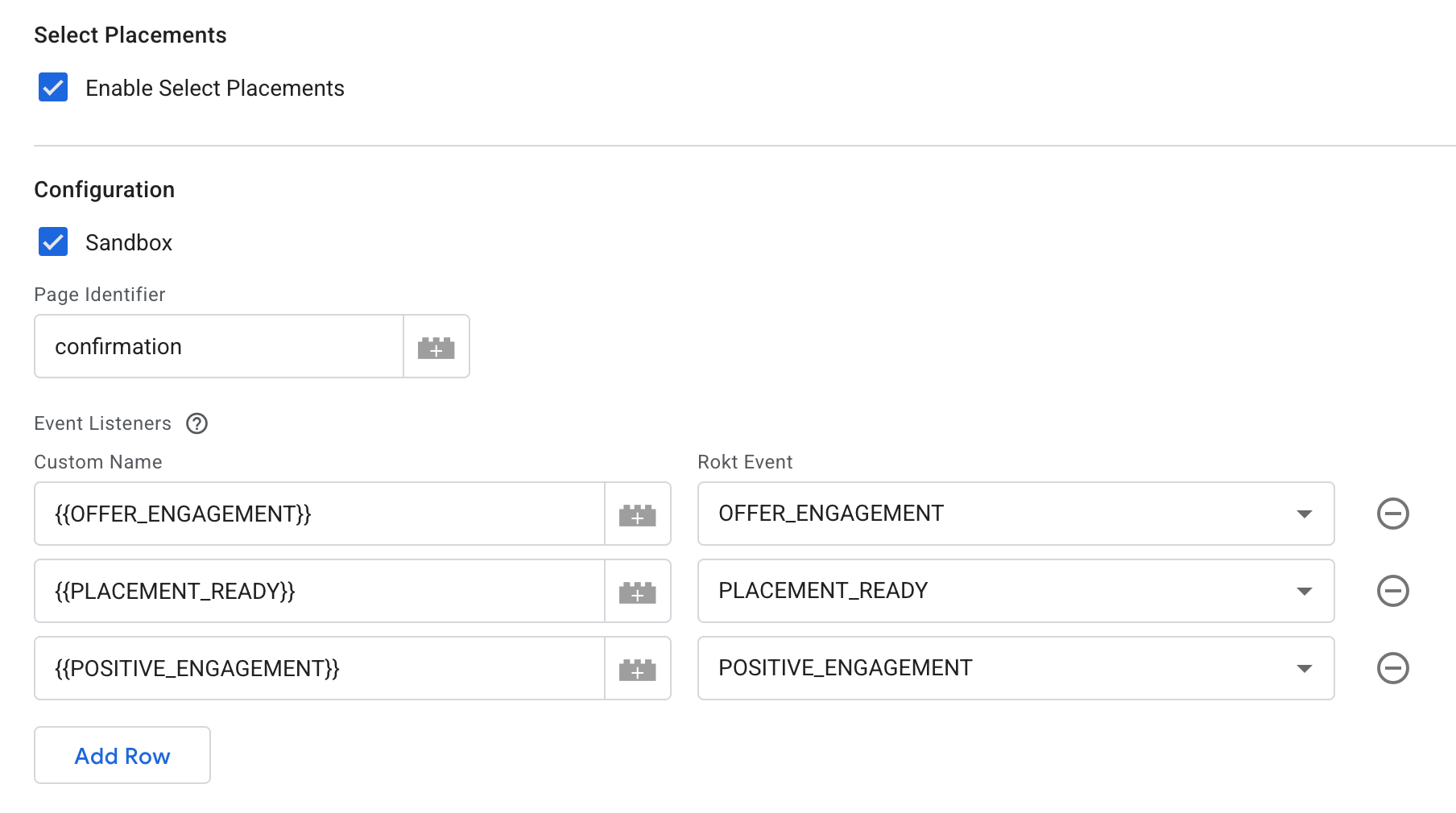The height and width of the screenshot is (813, 1456).
Task: Insert variable into PLACEMENT_READY custom name
Action: point(637,591)
